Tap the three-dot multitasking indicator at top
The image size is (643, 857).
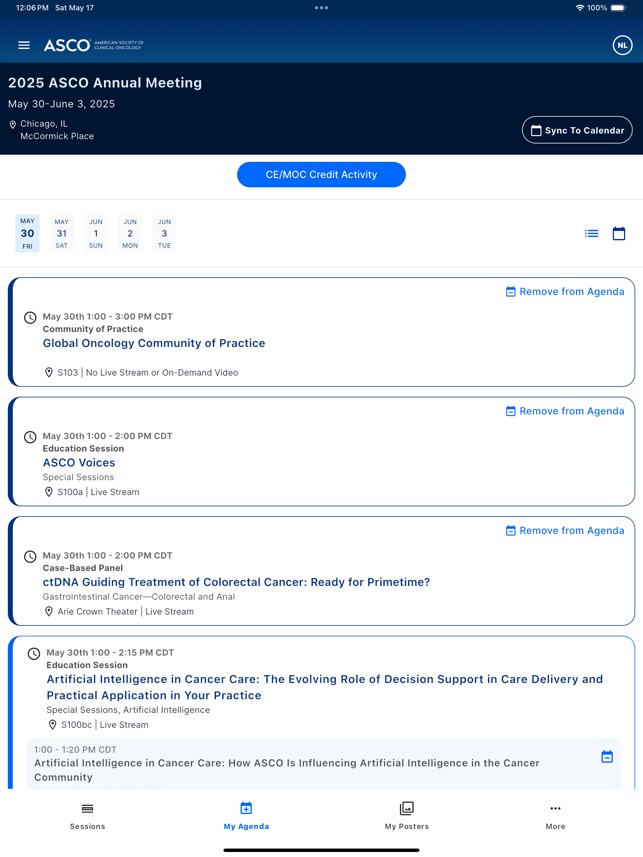coord(322,8)
